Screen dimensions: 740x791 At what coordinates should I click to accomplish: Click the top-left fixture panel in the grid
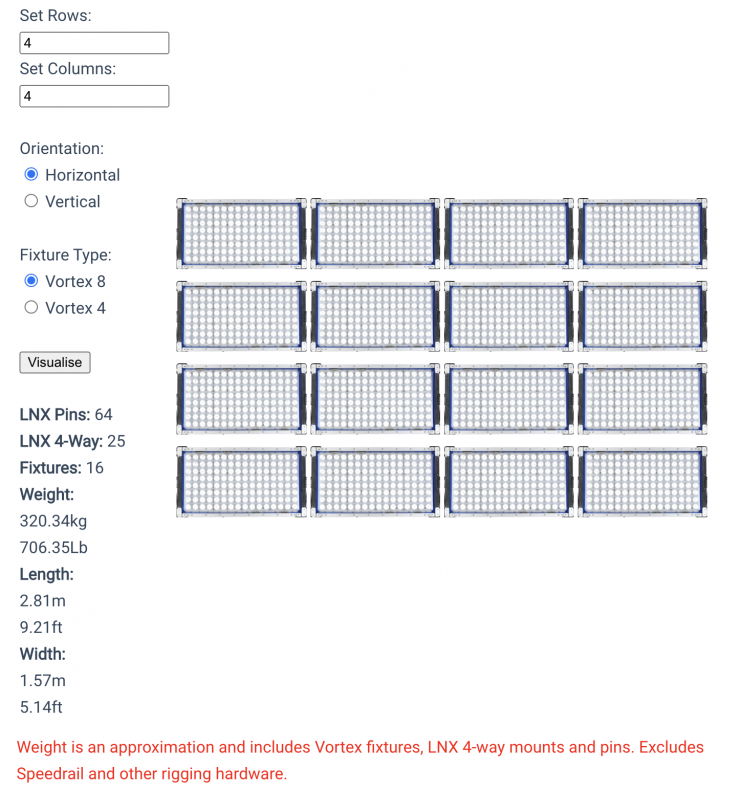tap(242, 234)
